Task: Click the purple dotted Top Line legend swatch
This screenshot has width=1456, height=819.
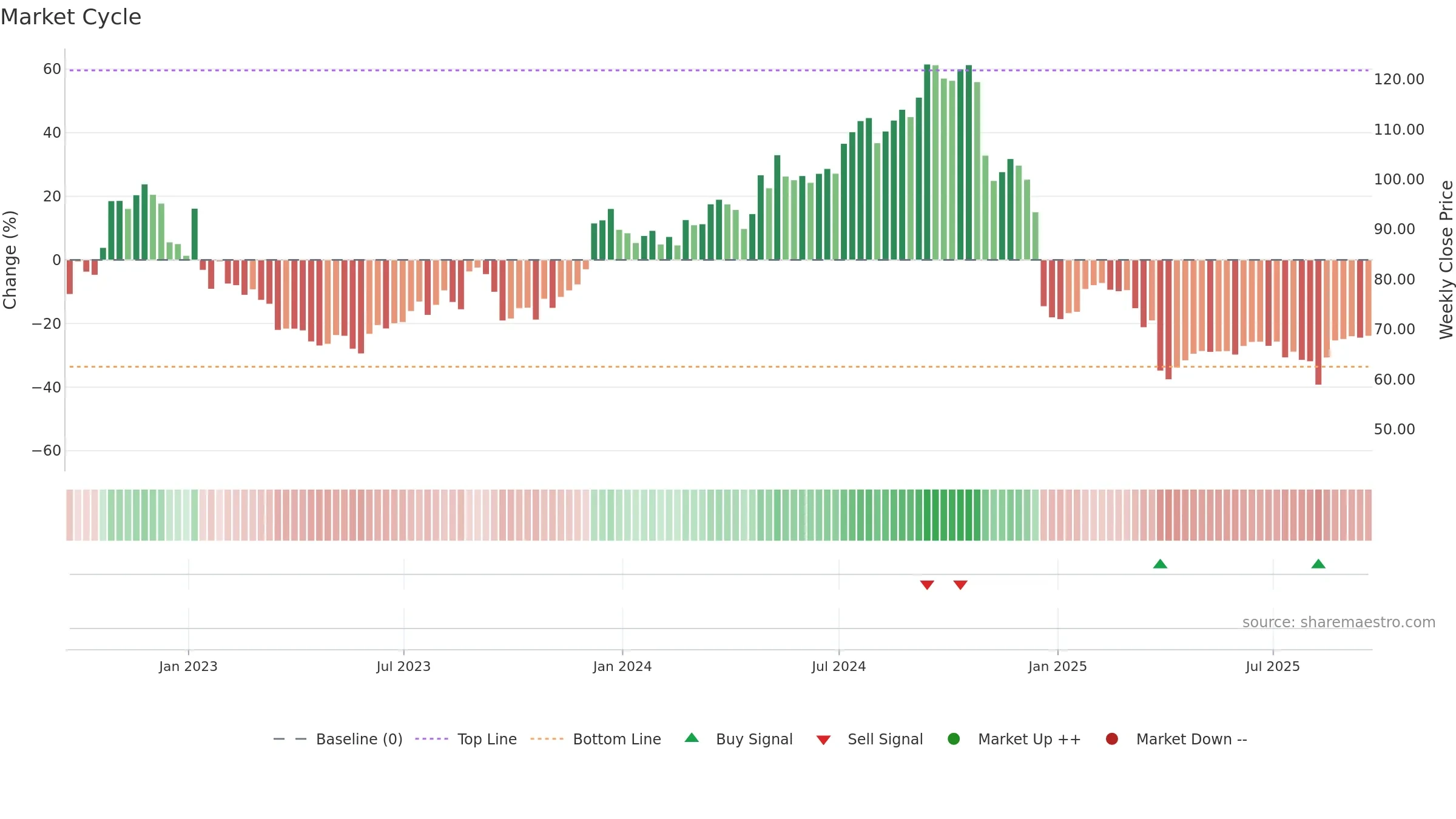Action: [431, 739]
